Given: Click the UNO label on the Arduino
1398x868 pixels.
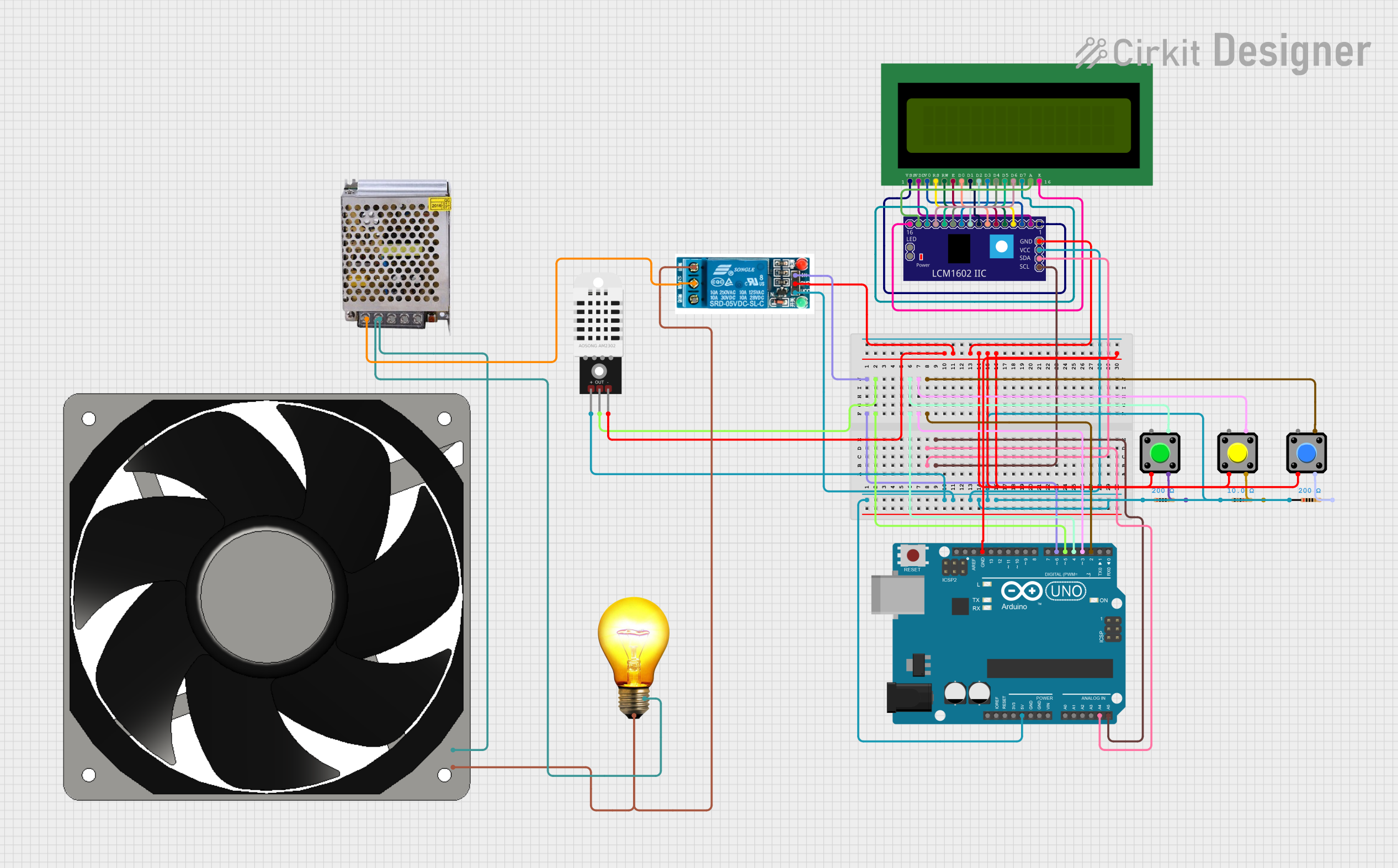Looking at the screenshot, I should tap(1066, 591).
